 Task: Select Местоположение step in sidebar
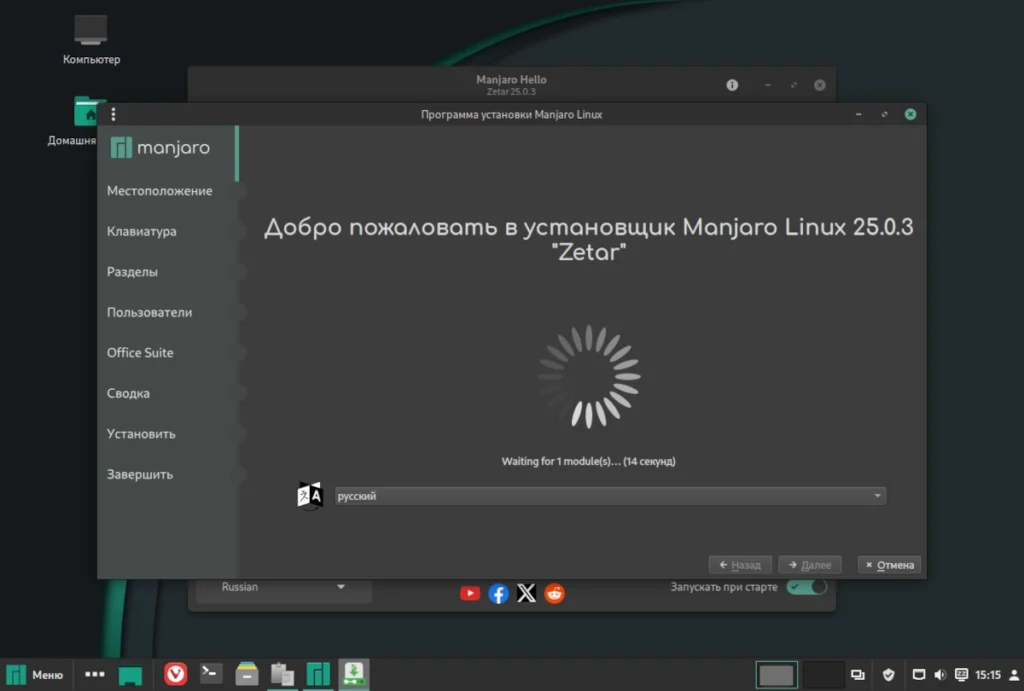[x=159, y=191]
